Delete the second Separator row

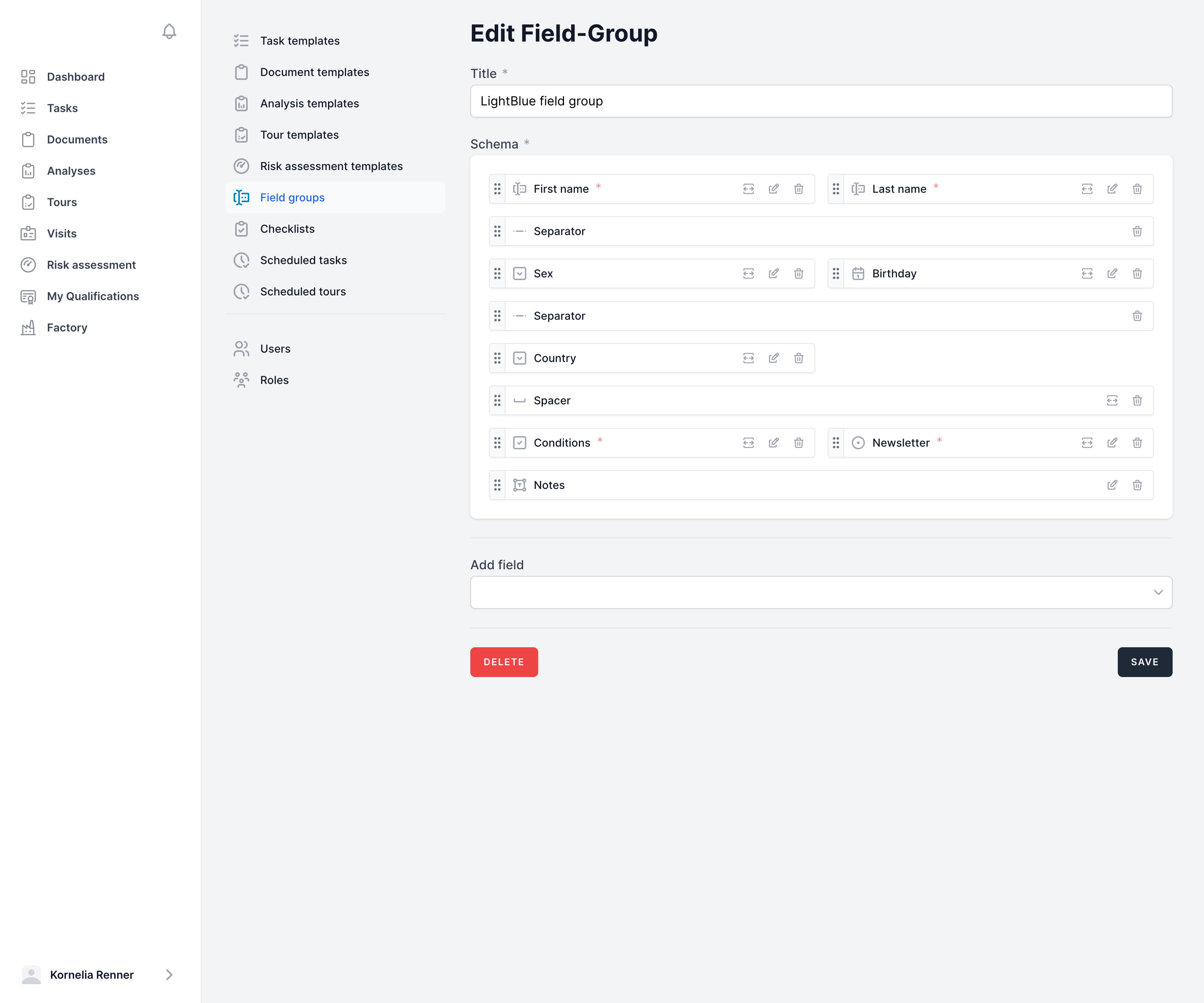1137,316
